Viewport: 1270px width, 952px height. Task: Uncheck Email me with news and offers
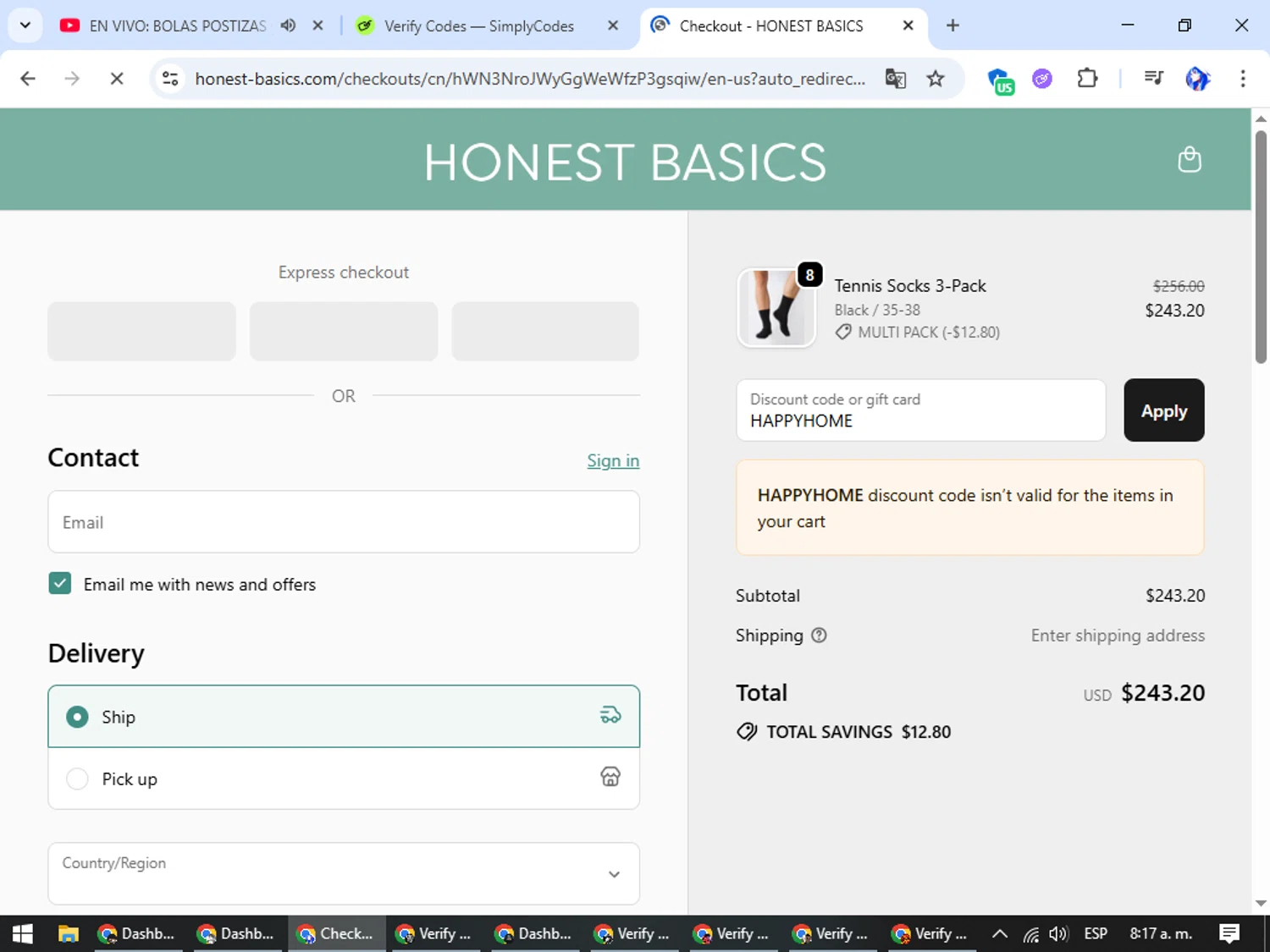point(60,583)
